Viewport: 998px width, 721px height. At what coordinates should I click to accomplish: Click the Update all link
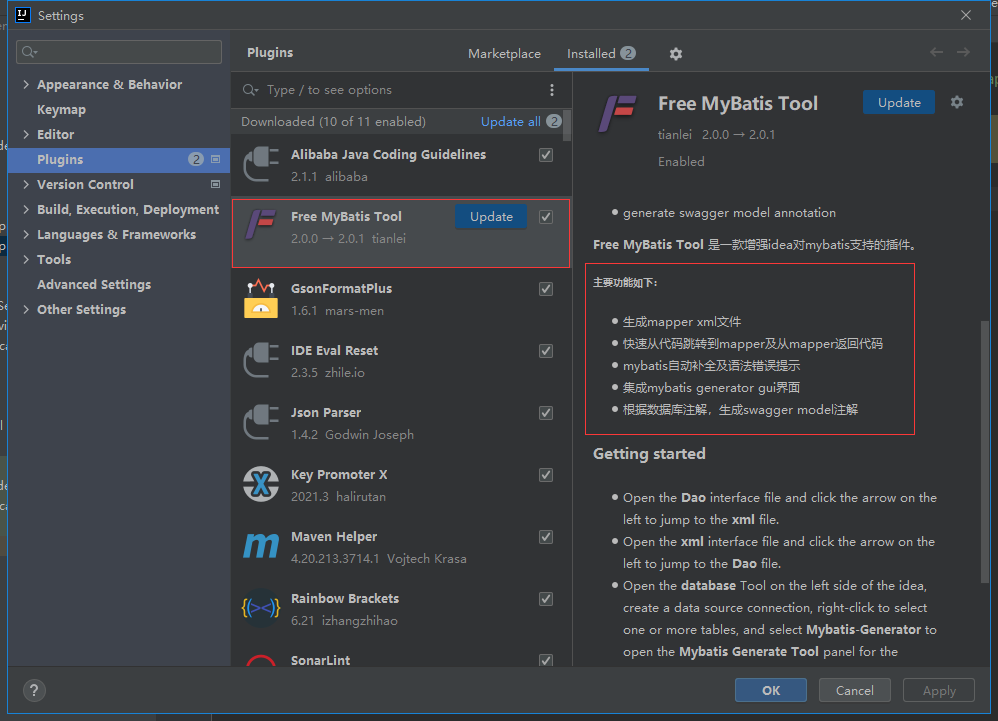[x=510, y=122]
